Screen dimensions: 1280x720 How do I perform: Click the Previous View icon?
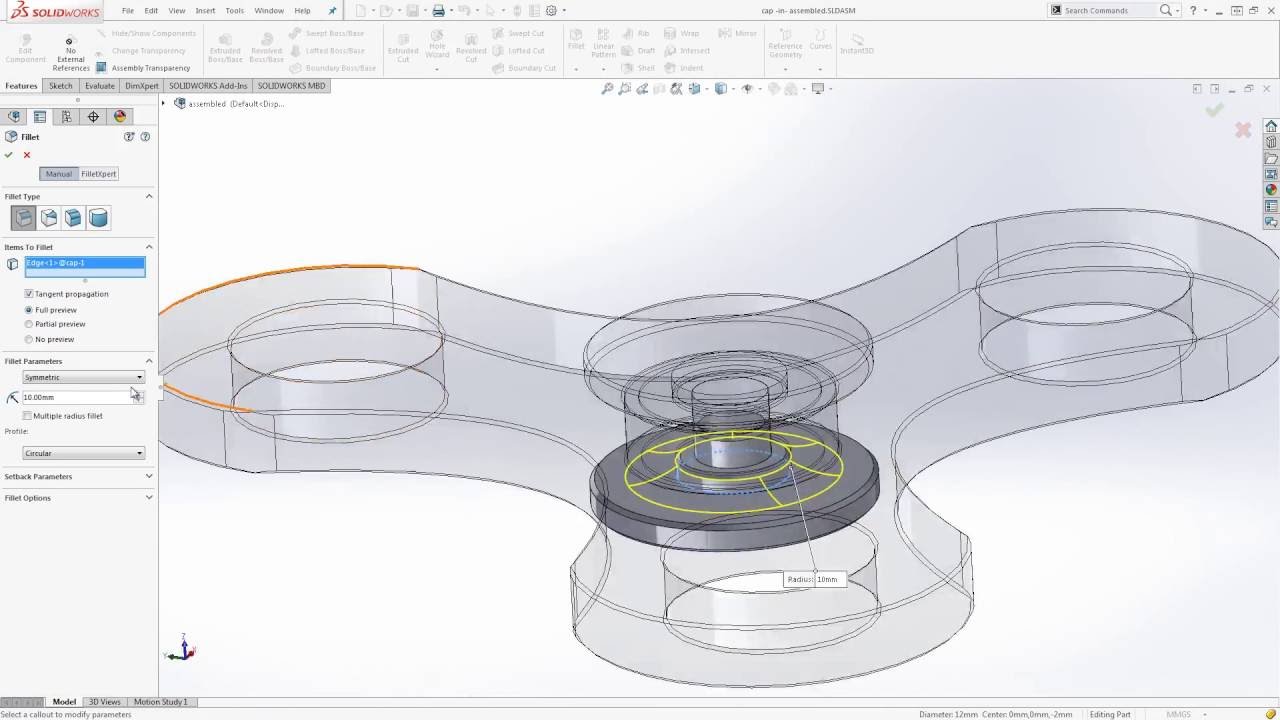(644, 89)
